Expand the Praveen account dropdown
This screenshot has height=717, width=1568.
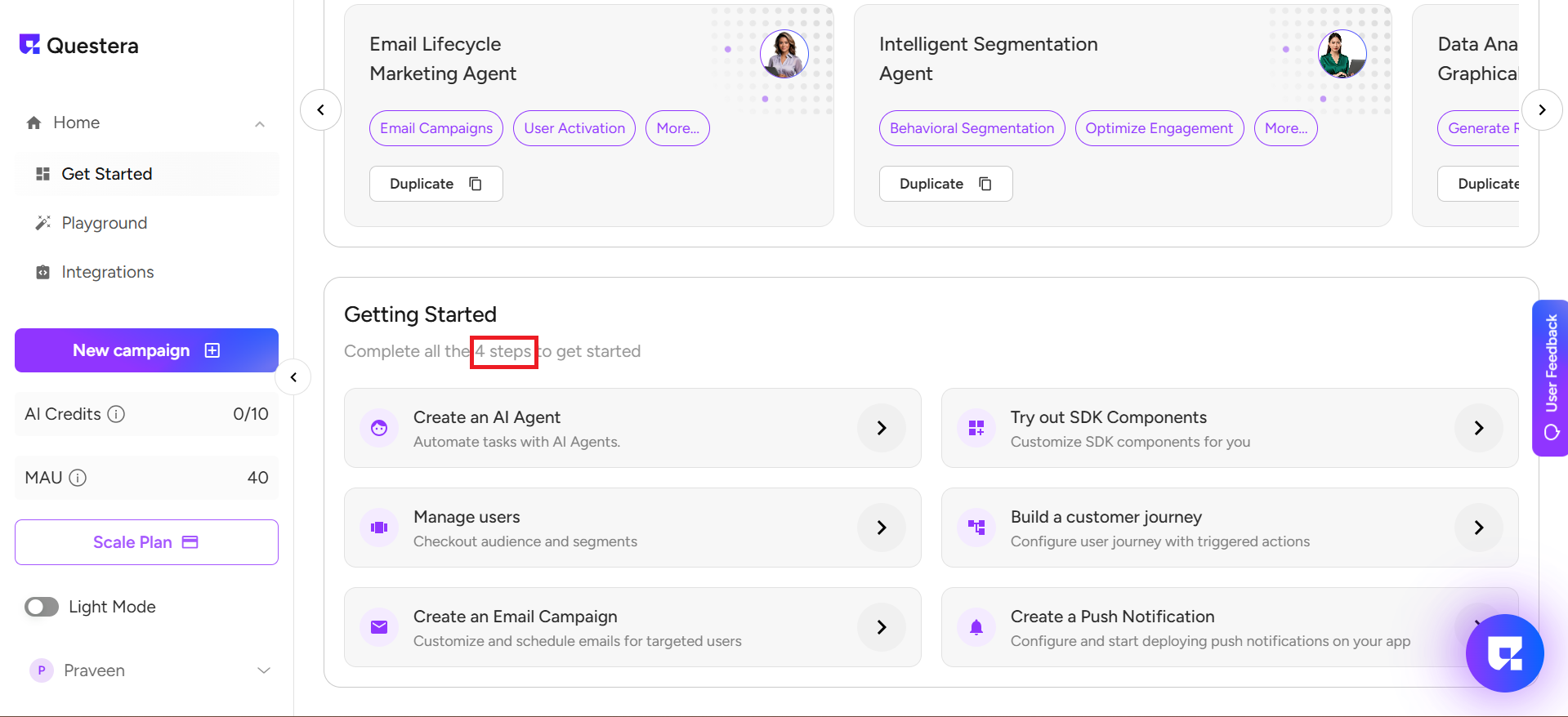pos(263,670)
